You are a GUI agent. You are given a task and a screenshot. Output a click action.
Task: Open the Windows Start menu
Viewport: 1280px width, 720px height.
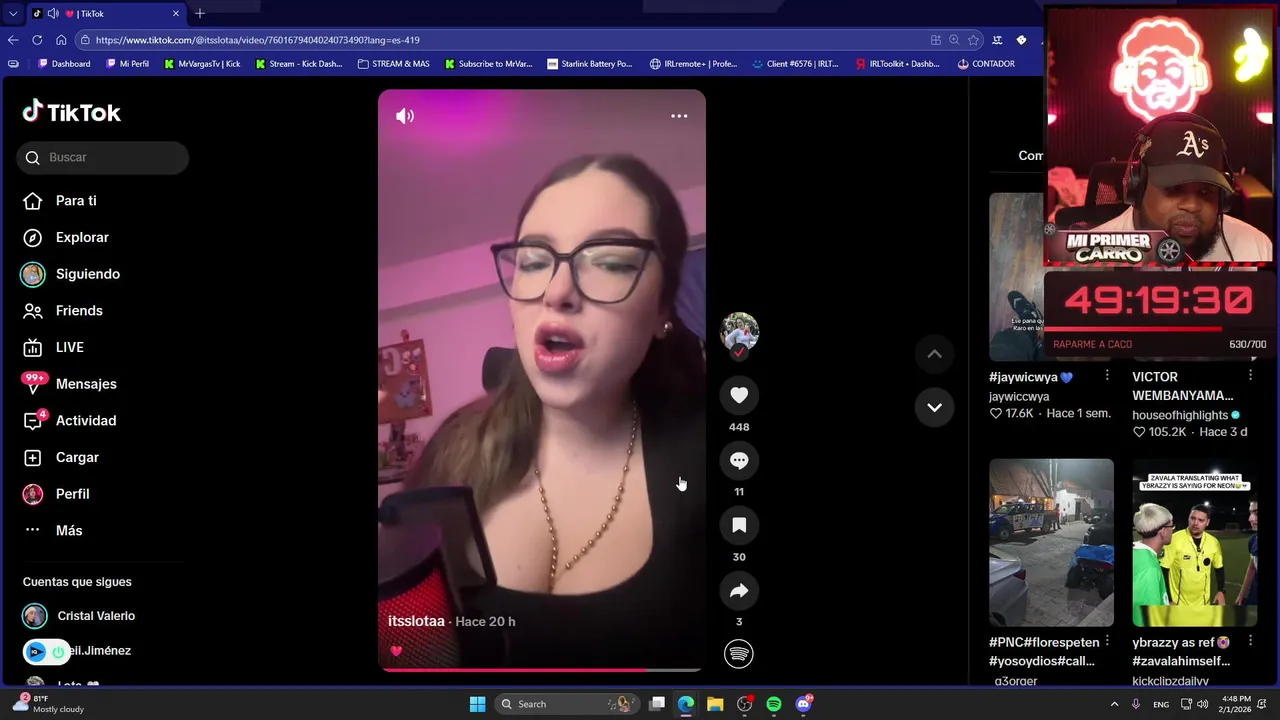point(478,704)
